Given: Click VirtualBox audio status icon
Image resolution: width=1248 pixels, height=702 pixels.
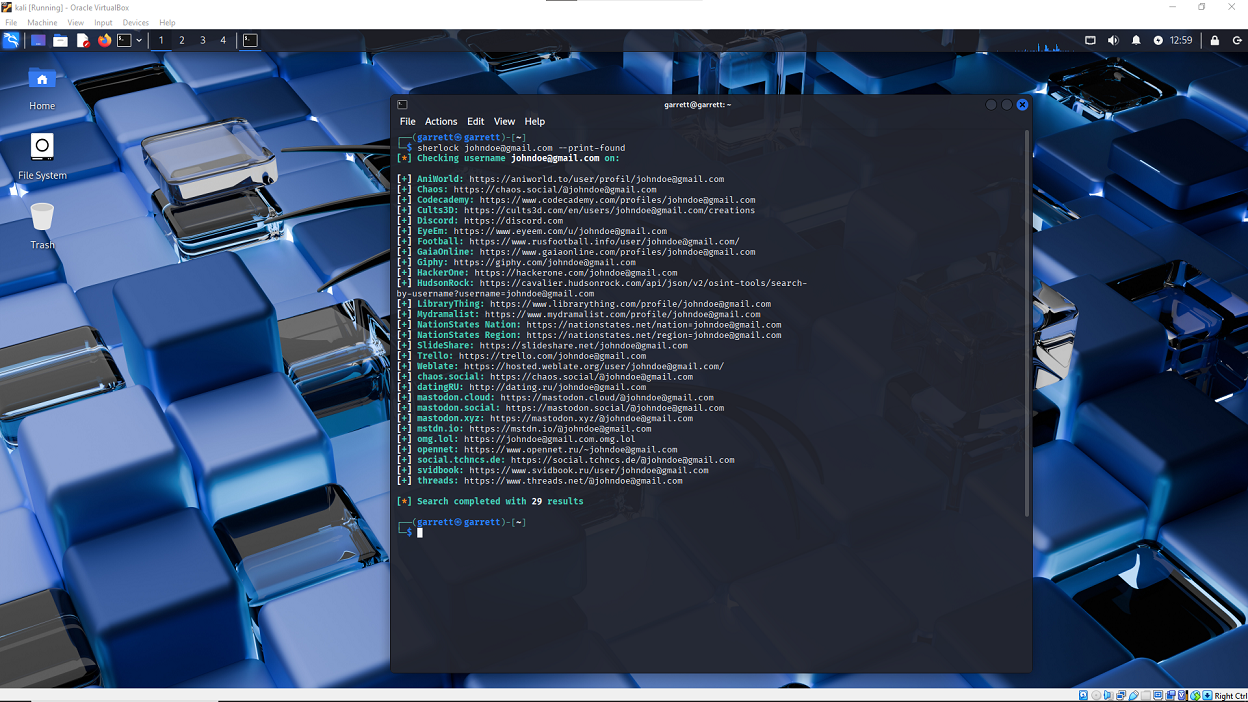Looking at the screenshot, I should (x=1108, y=695).
